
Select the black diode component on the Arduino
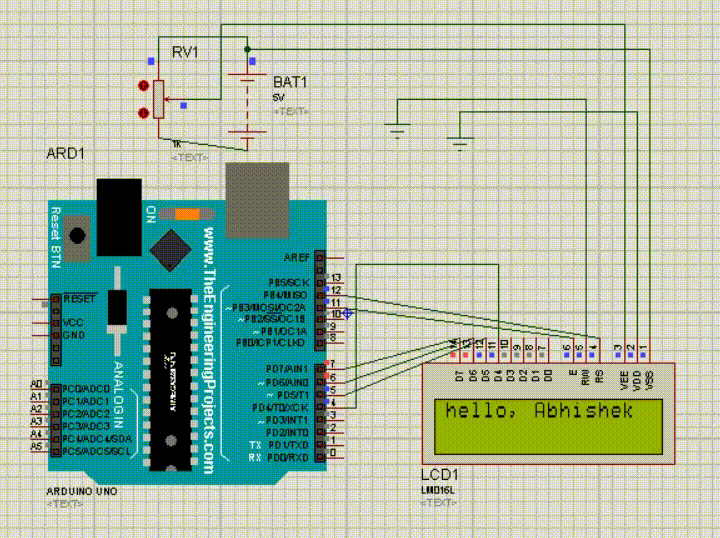click(117, 308)
